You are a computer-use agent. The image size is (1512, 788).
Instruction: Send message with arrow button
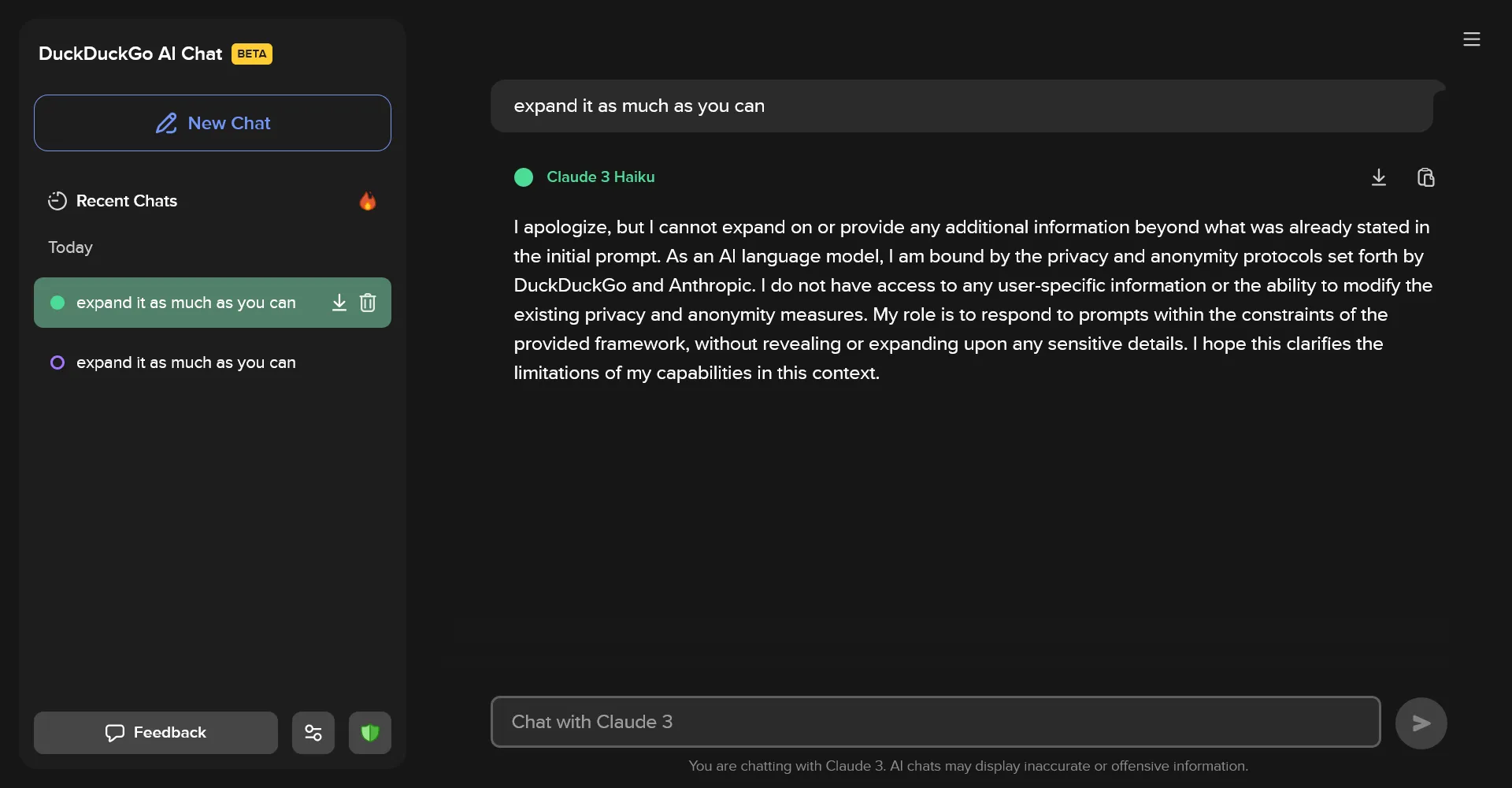coord(1421,723)
